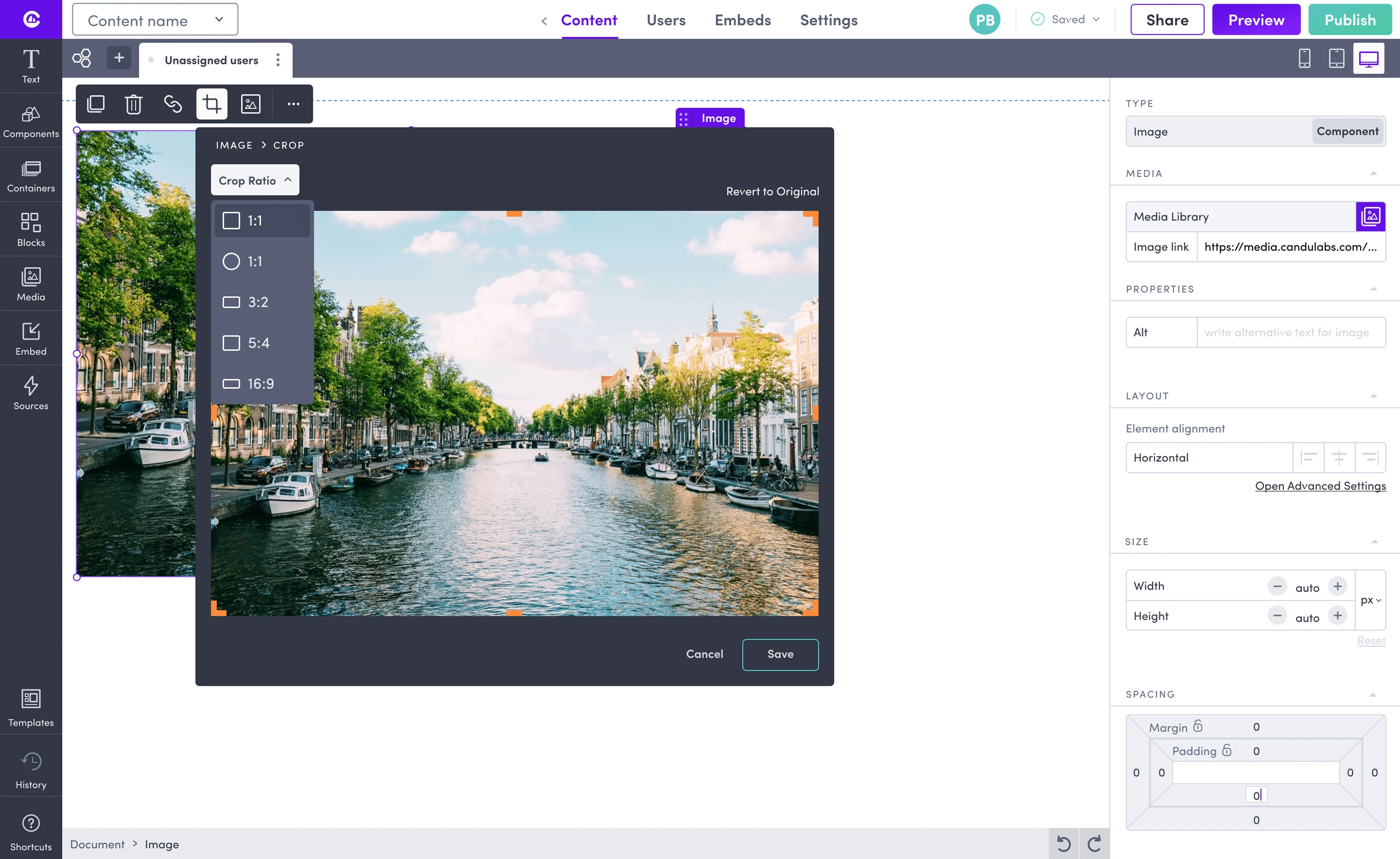Click the Preview button
This screenshot has height=859, width=1400.
pyautogui.click(x=1256, y=20)
